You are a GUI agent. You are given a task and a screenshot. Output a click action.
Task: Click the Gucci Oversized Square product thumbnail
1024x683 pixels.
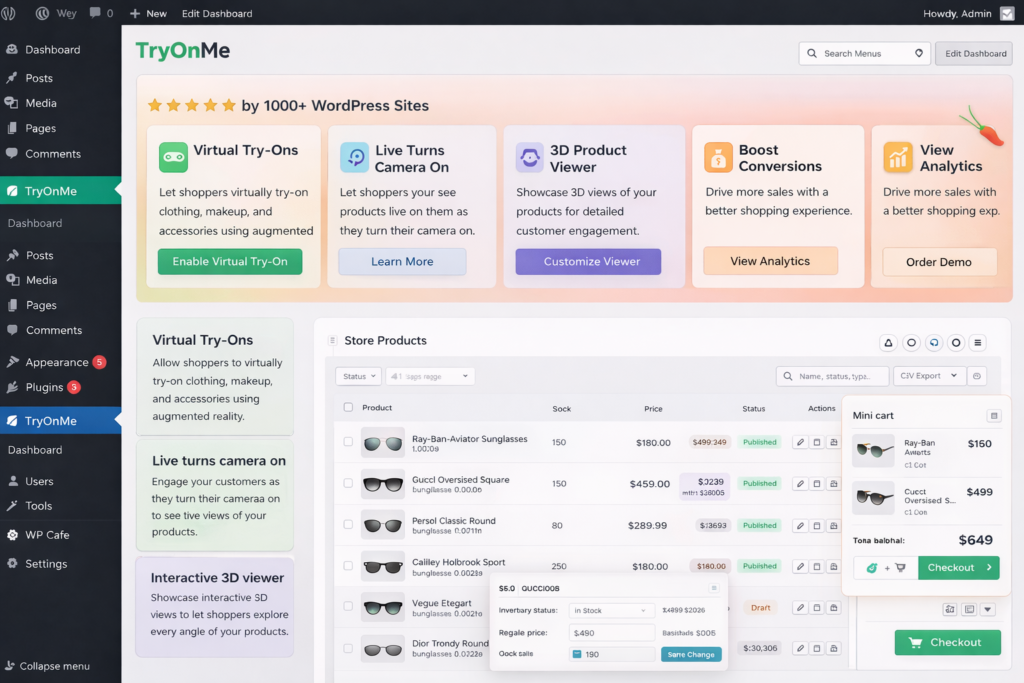point(382,484)
